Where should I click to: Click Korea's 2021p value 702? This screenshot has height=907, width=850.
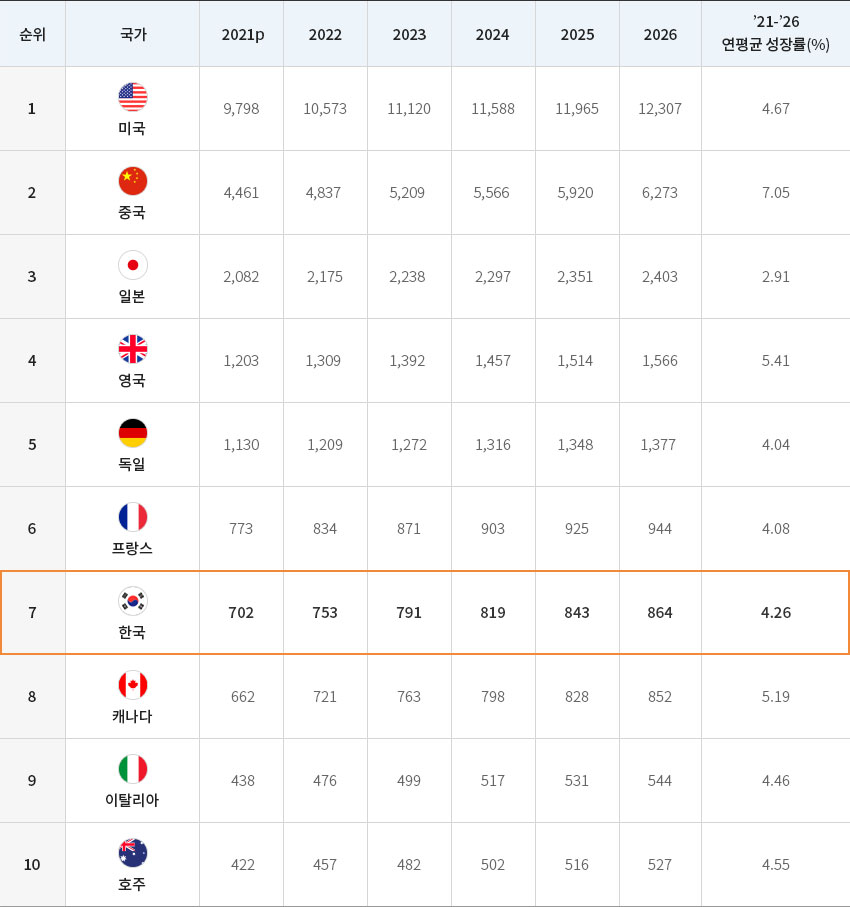tap(241, 612)
